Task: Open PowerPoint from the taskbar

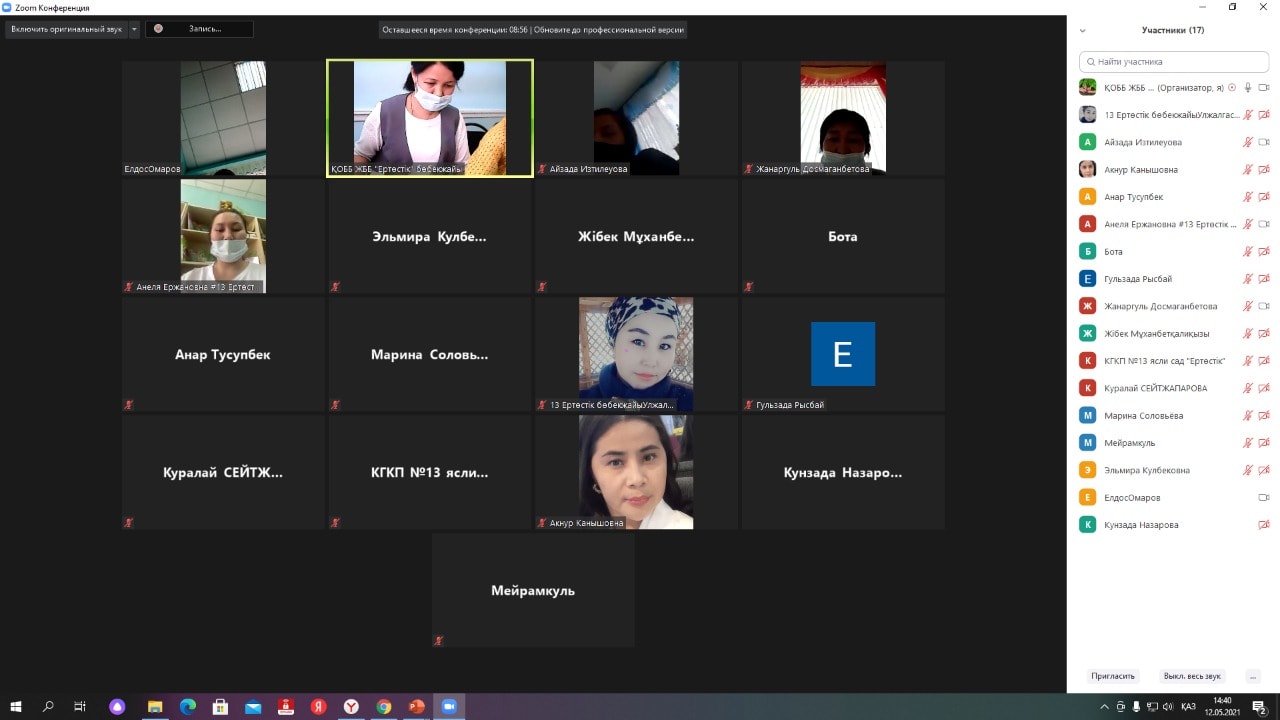Action: (416, 707)
